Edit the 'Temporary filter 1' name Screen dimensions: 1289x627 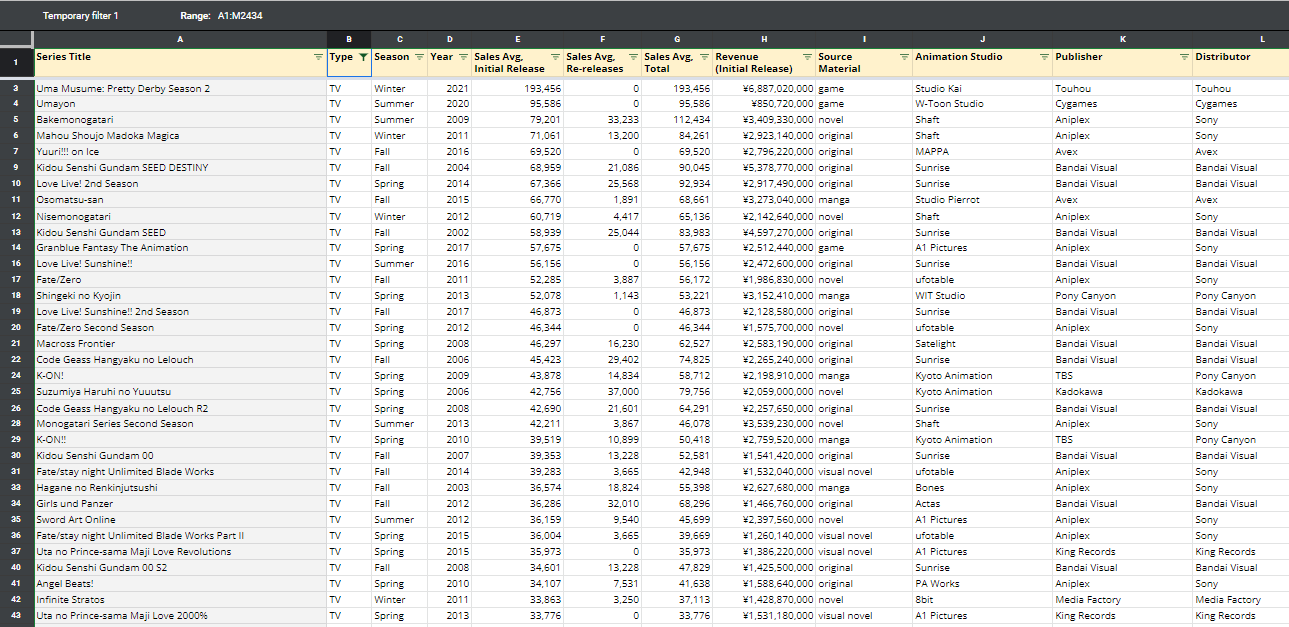pyautogui.click(x=81, y=16)
